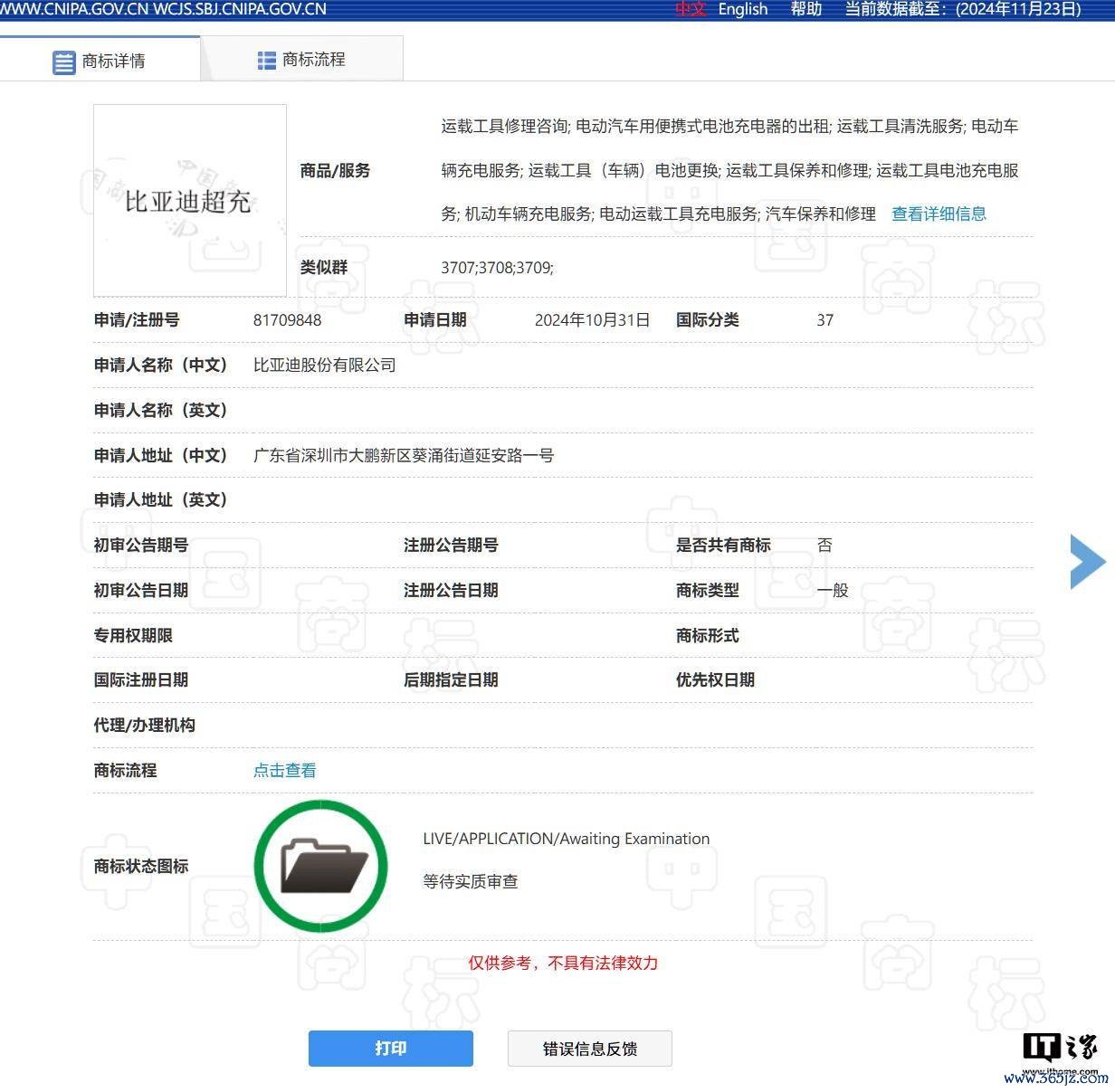Click the 国际分类 label

point(707,320)
